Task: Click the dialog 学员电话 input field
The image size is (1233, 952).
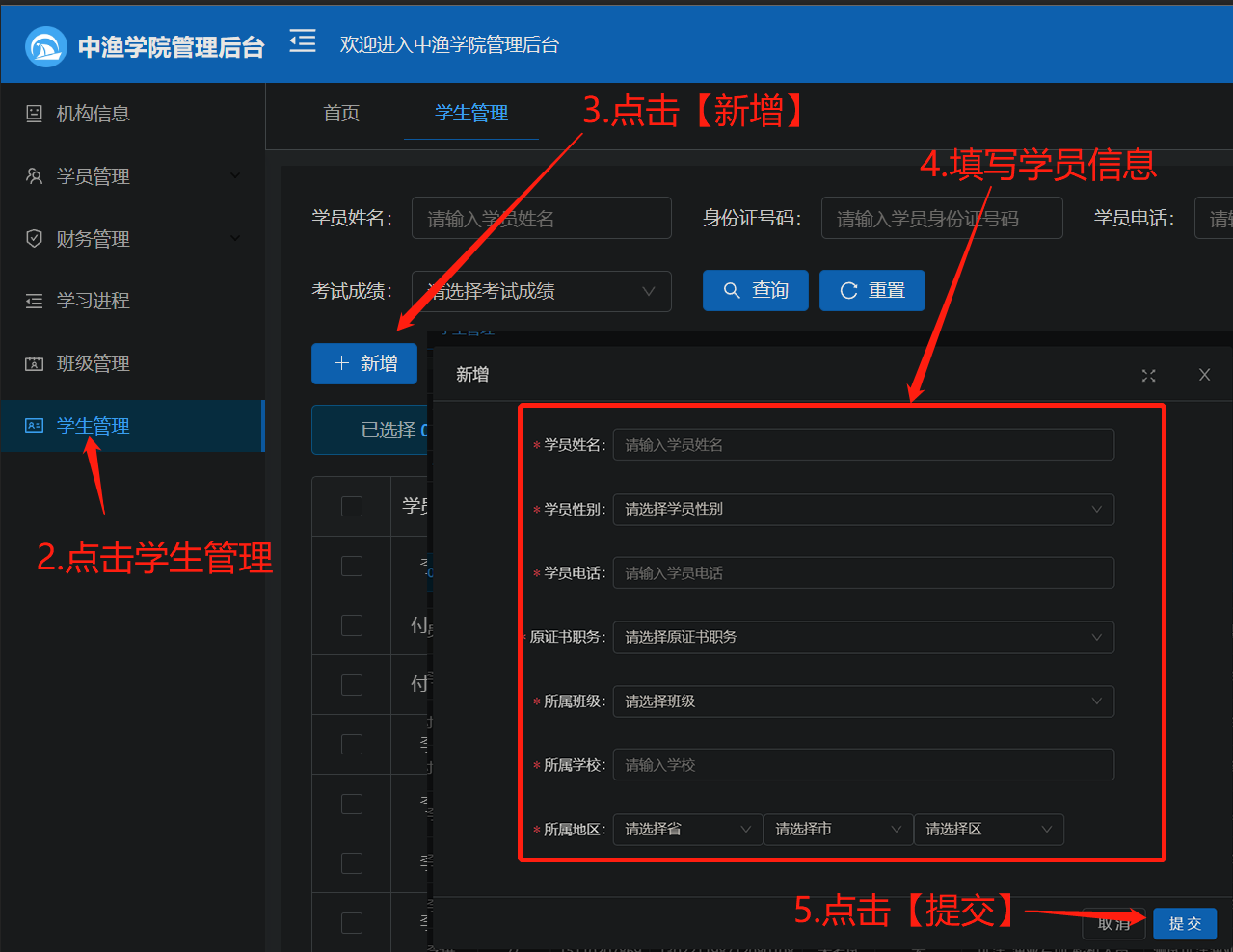Action: (x=864, y=573)
